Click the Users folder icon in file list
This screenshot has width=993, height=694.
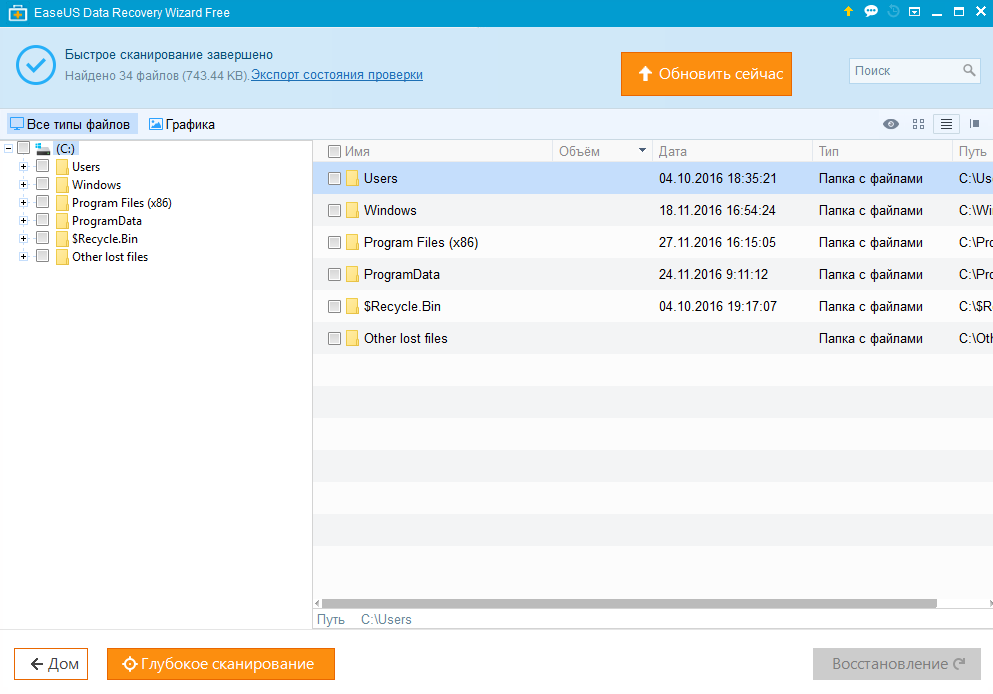pyautogui.click(x=353, y=179)
